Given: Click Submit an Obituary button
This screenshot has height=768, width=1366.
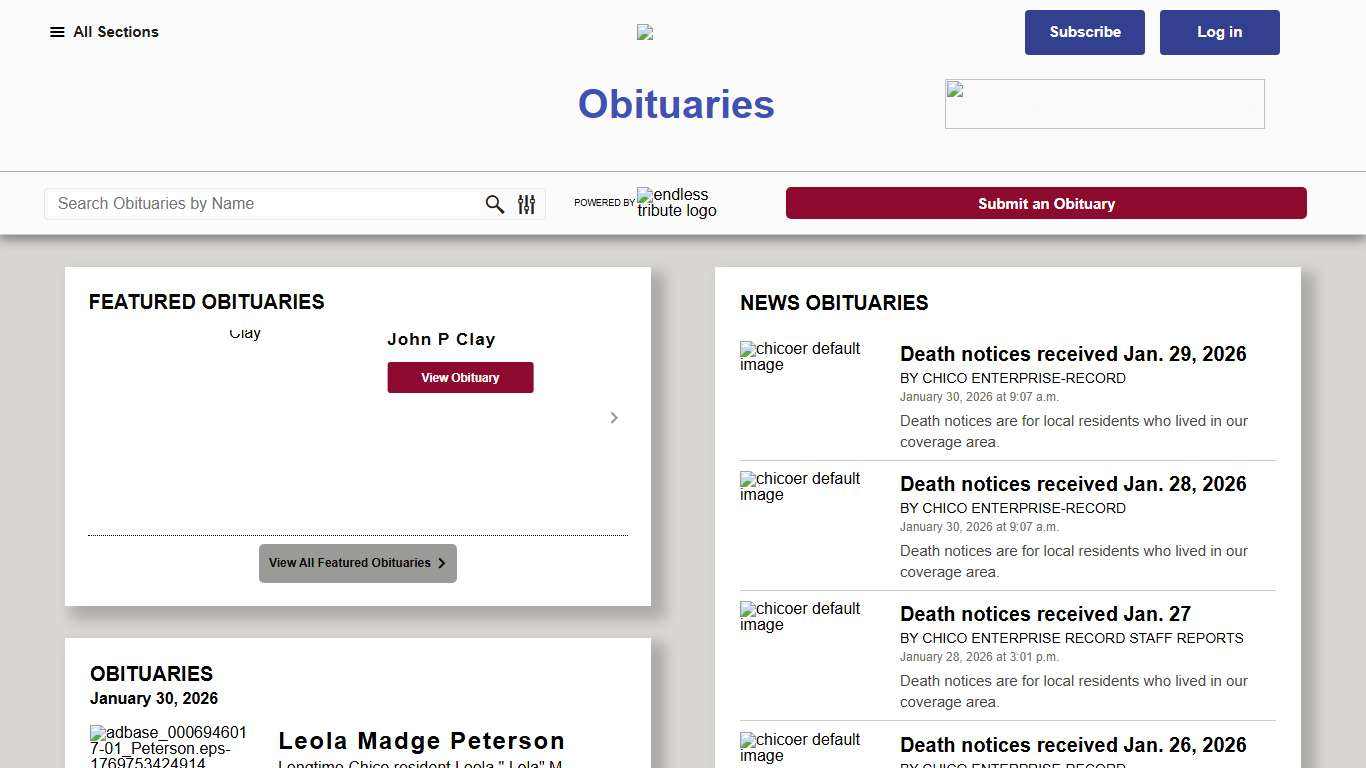Looking at the screenshot, I should point(1046,203).
